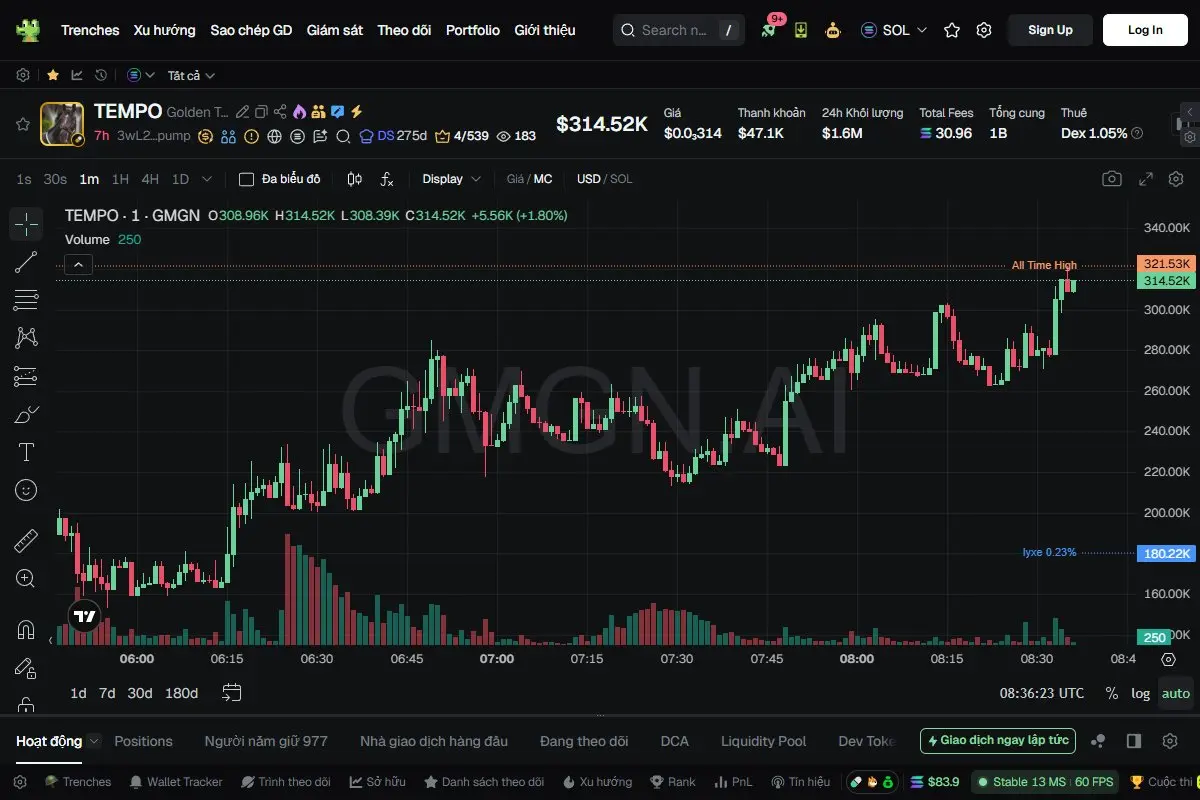
Task: Collapse the chart legend indicator arrow
Action: (78, 264)
